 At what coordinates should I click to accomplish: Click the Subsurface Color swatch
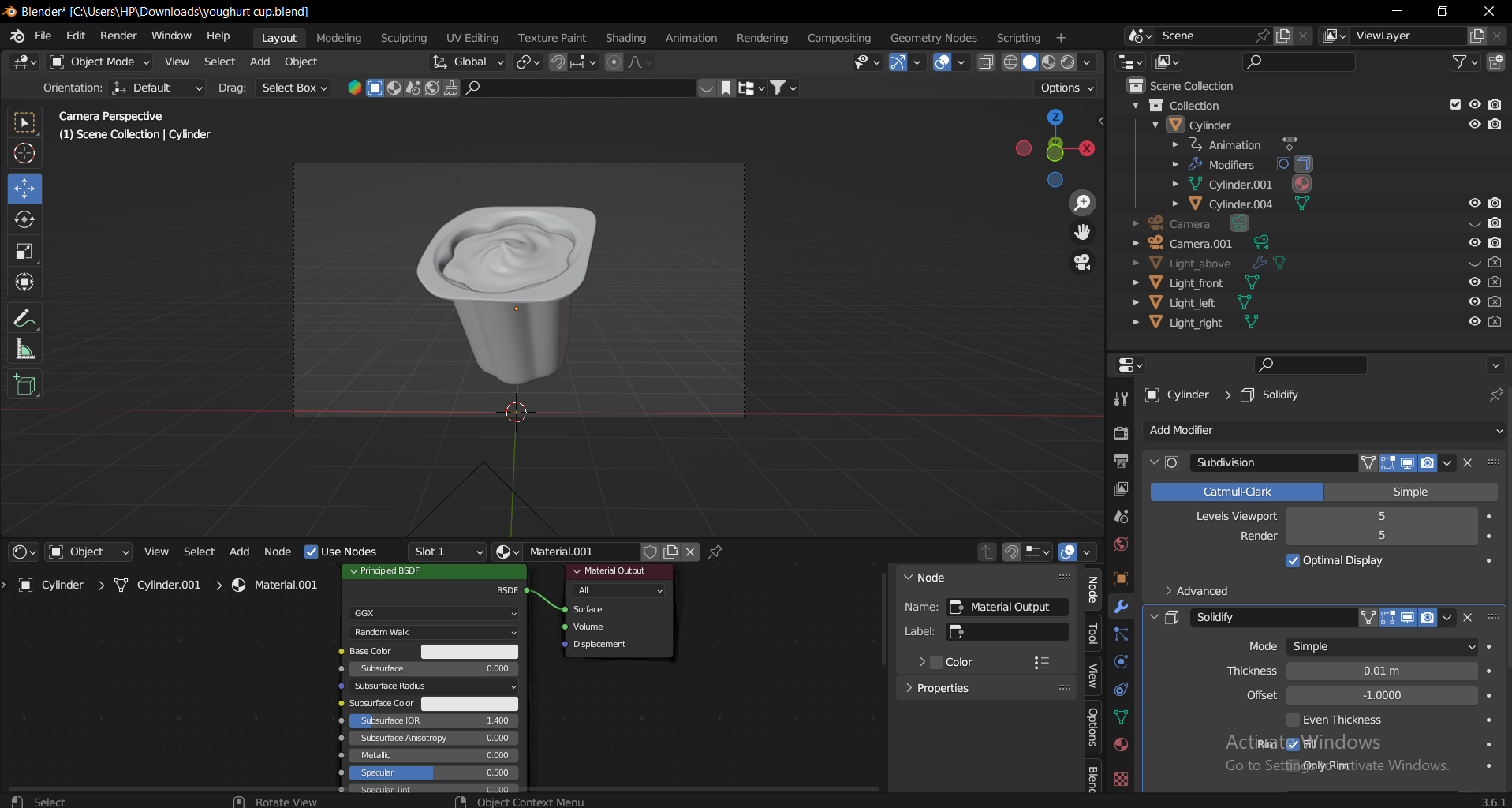469,703
